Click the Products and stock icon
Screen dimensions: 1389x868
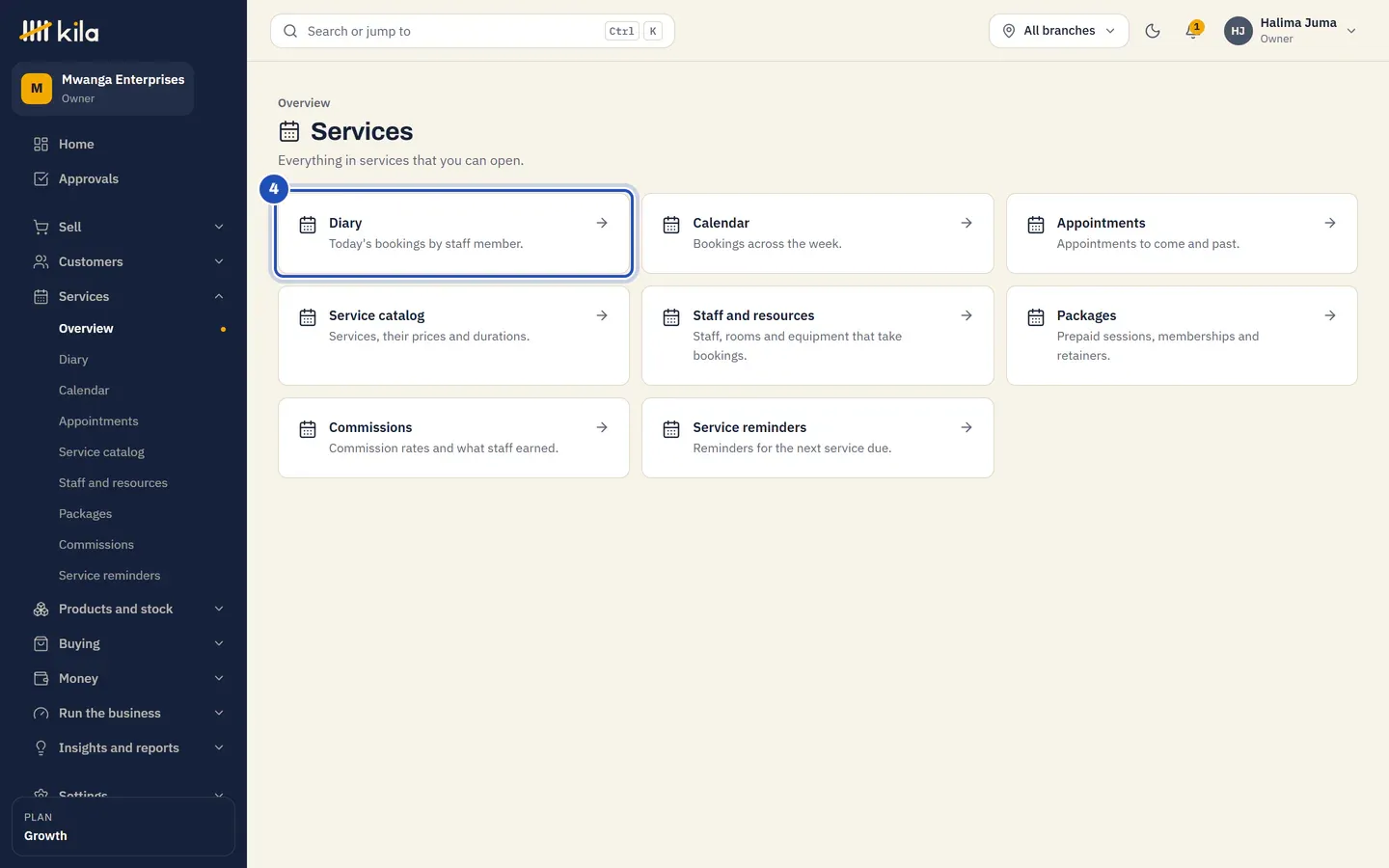click(x=41, y=609)
